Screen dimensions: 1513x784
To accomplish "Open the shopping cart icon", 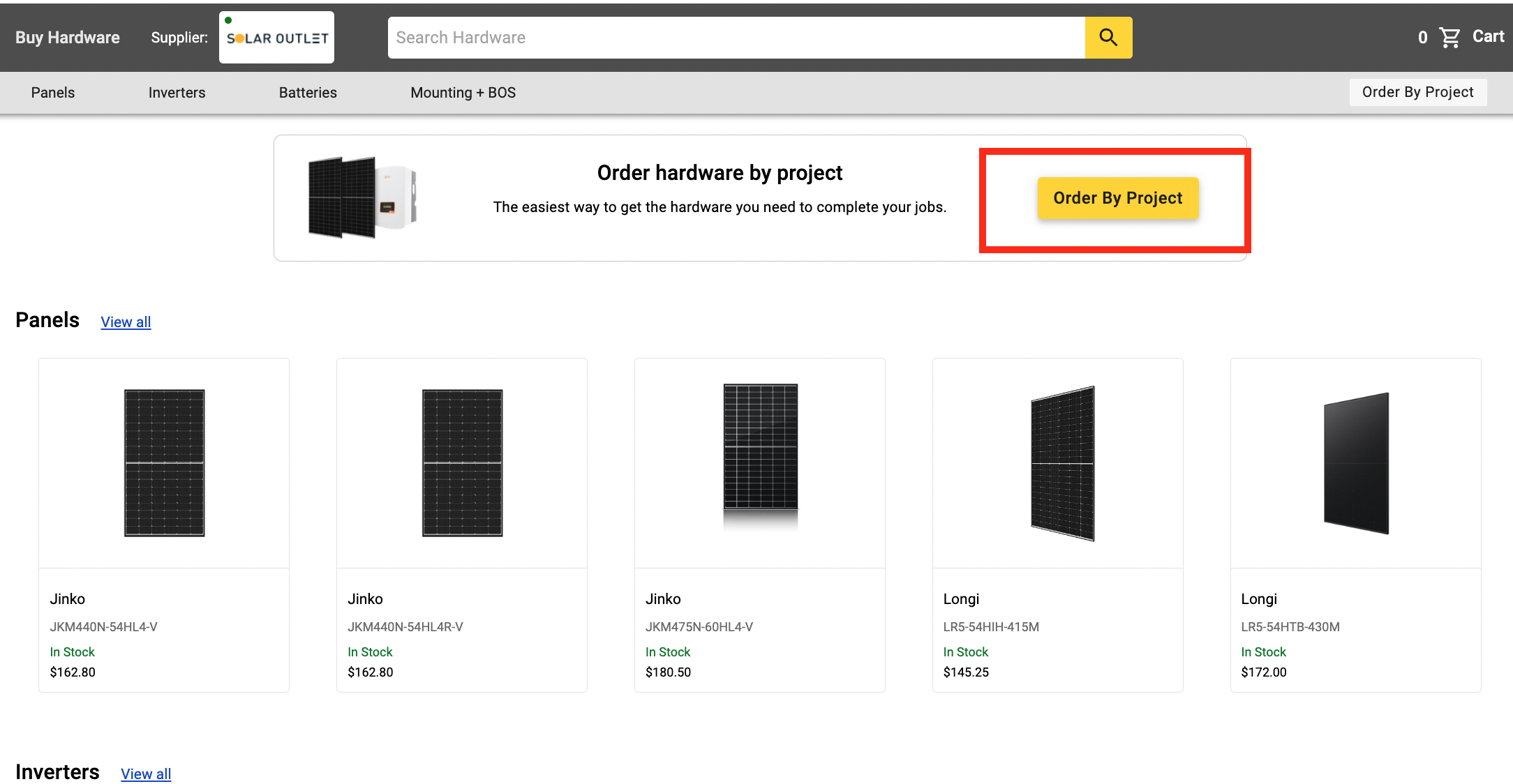I will pos(1449,38).
